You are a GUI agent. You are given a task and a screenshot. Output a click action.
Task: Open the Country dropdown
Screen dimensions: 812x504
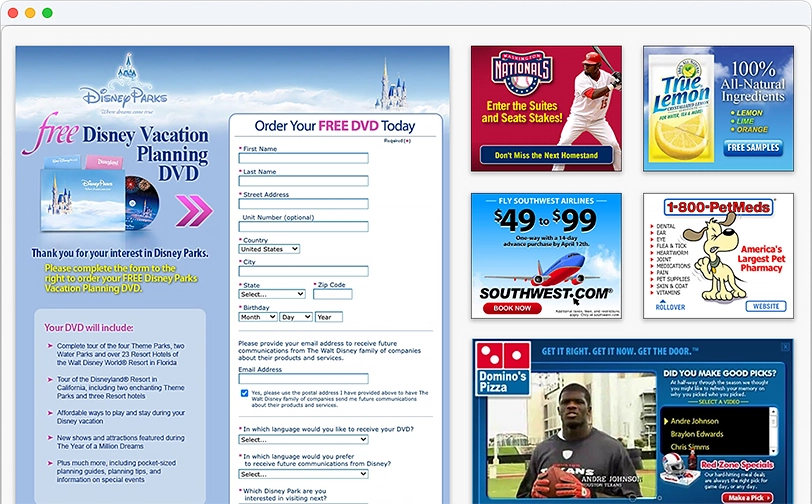[269, 249]
